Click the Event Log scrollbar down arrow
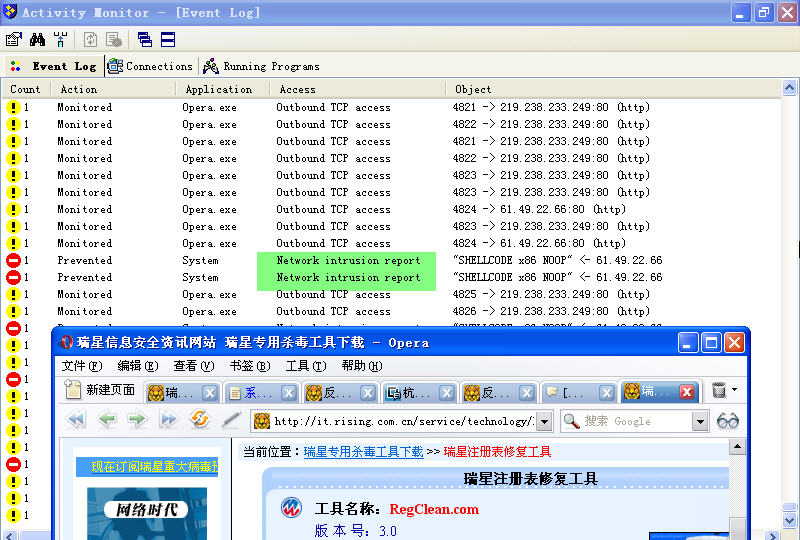Screen dimensions: 800x540 click(x=789, y=520)
